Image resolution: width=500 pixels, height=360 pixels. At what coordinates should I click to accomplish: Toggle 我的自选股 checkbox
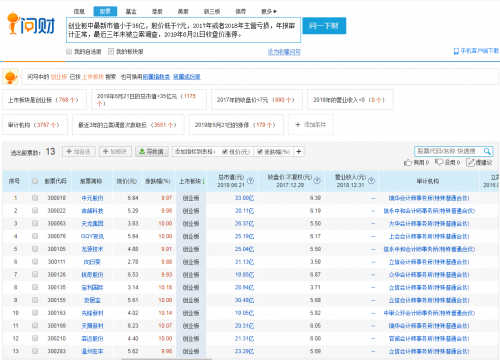tap(69, 51)
